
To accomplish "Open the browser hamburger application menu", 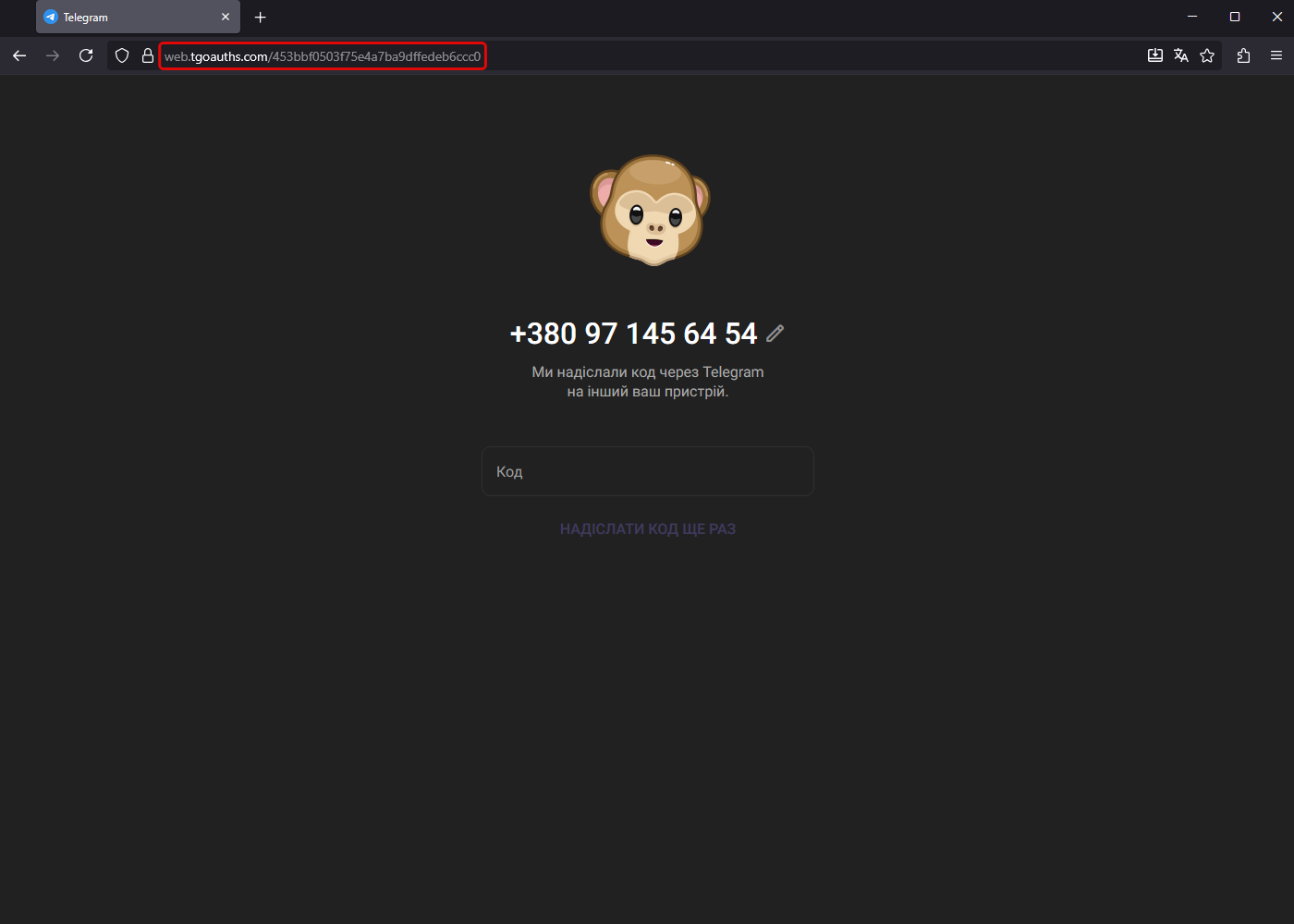I will (x=1276, y=55).
